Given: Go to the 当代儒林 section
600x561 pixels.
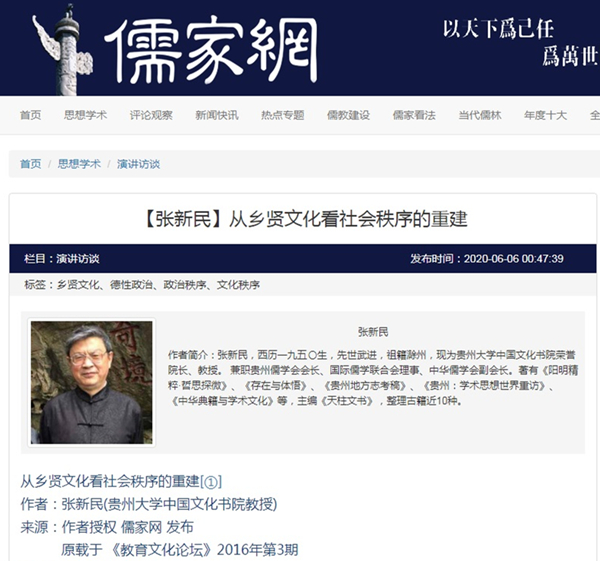Looking at the screenshot, I should pyautogui.click(x=480, y=115).
